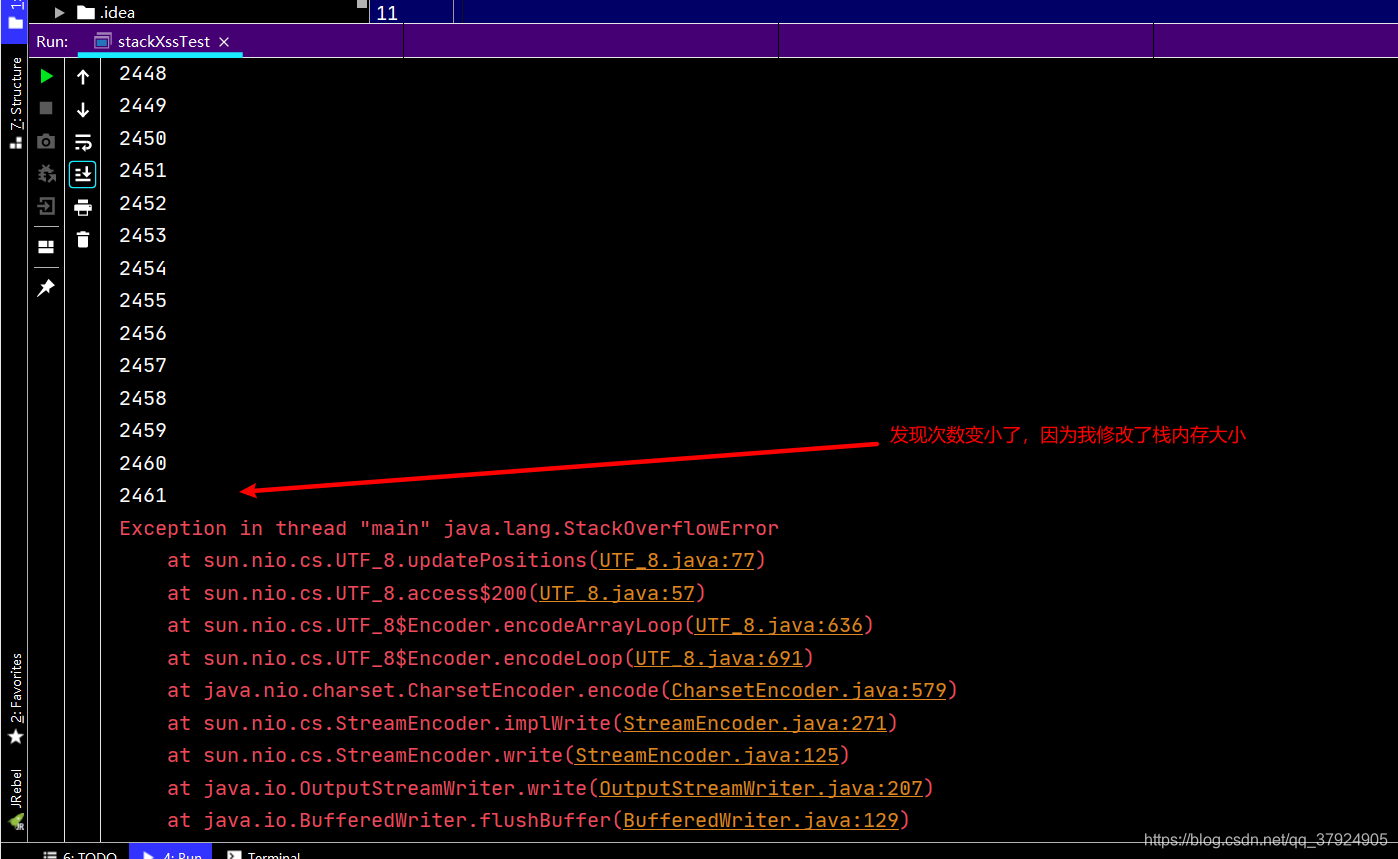
Task: Click the output line 2460
Action: [x=143, y=463]
